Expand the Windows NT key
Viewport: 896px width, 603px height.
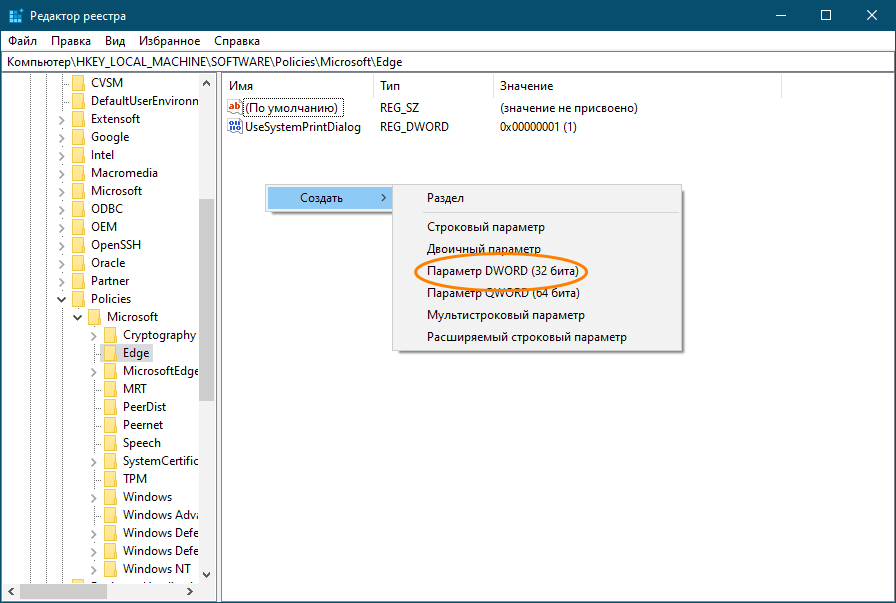pyautogui.click(x=94, y=570)
